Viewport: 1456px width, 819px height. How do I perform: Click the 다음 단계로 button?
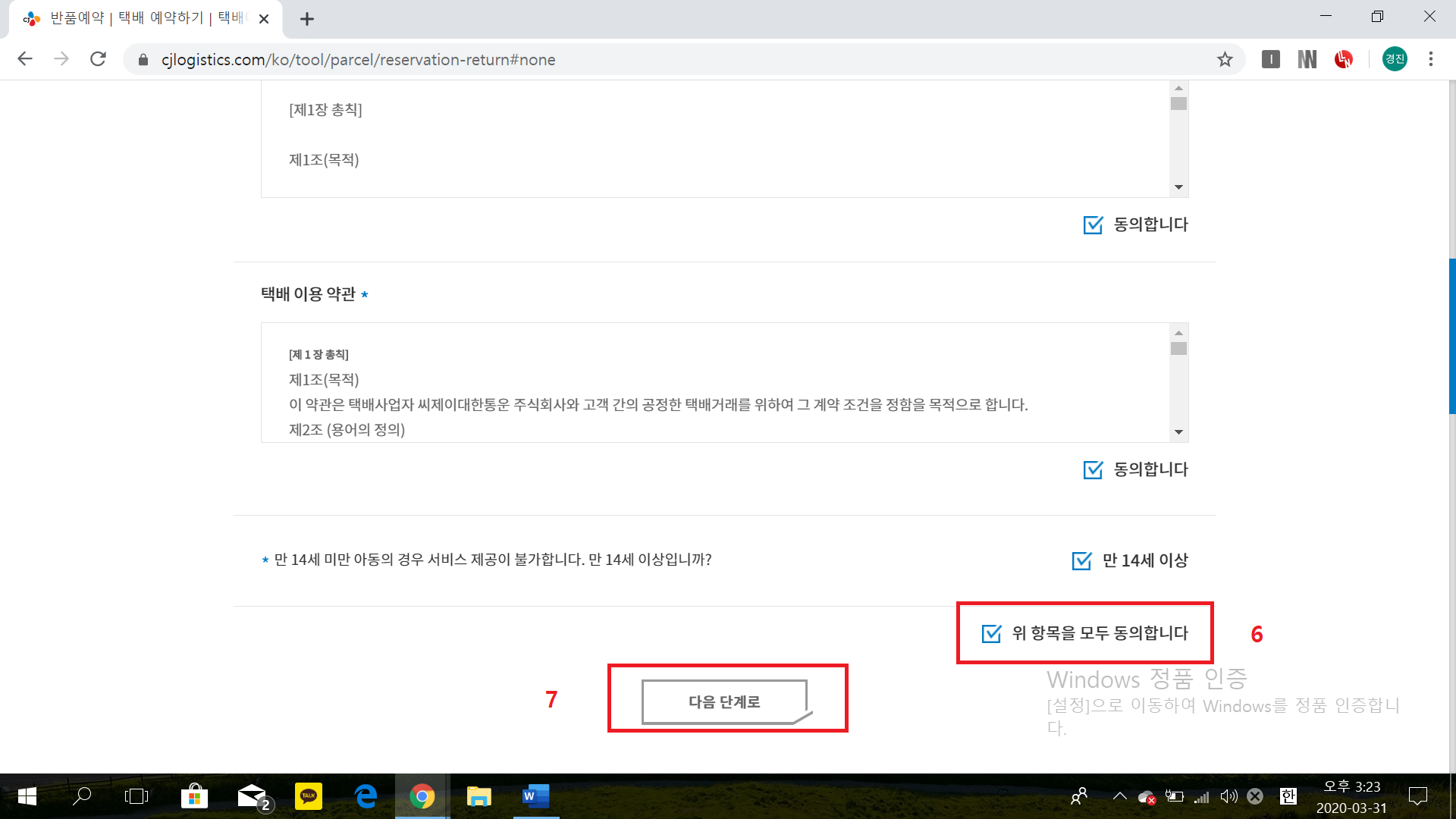coord(724,702)
